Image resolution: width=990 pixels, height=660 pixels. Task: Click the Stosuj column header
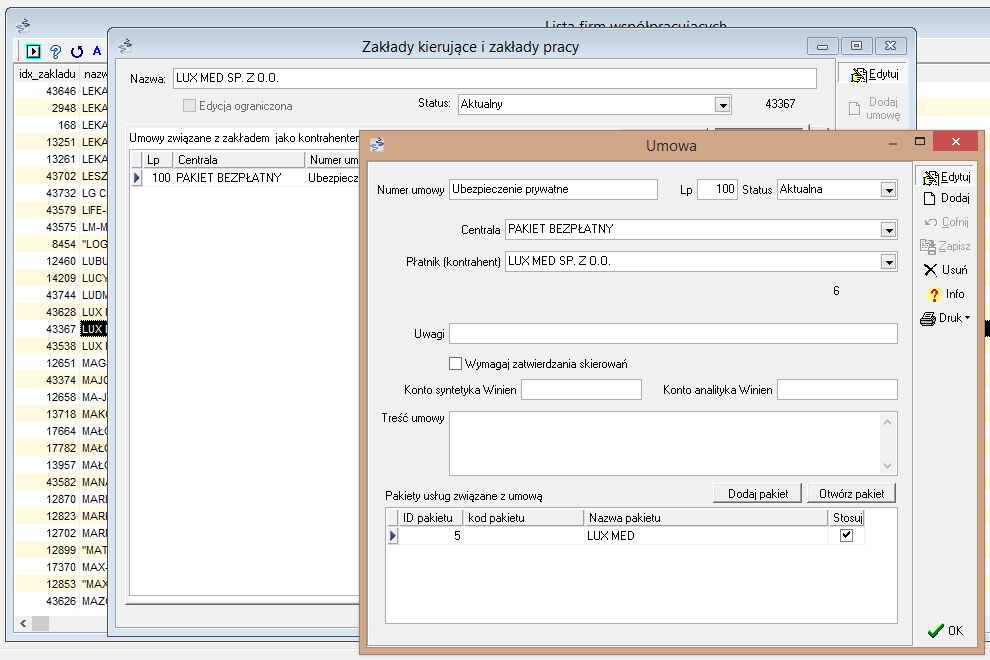pyautogui.click(x=846, y=518)
